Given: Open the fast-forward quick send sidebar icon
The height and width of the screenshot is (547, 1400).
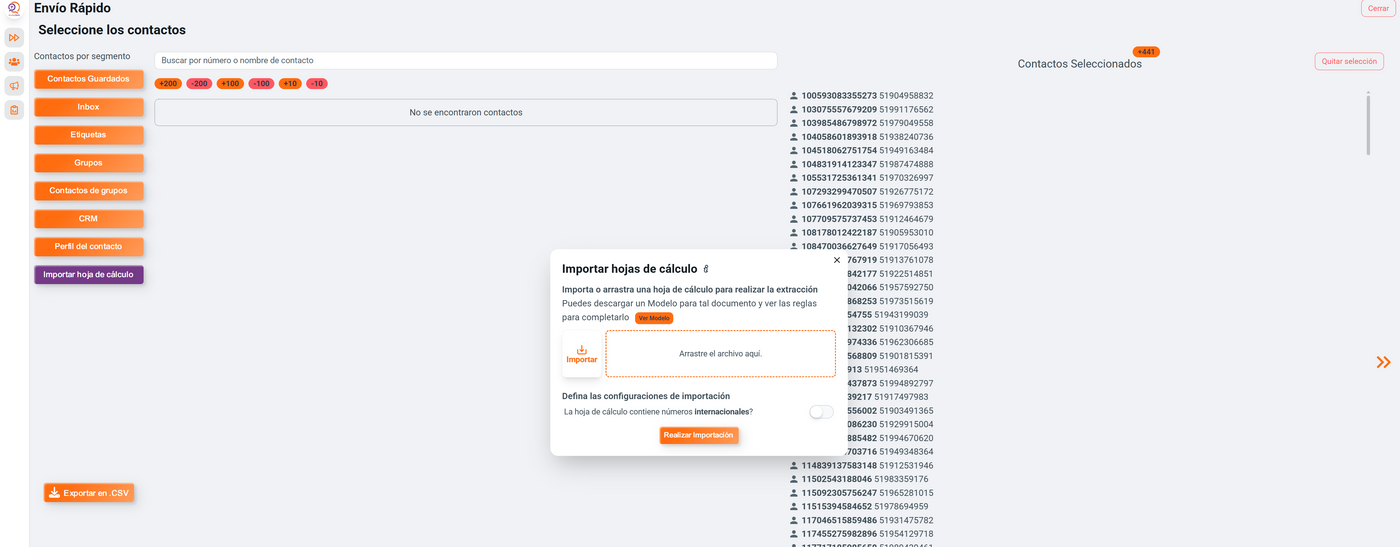Looking at the screenshot, I should [14, 37].
